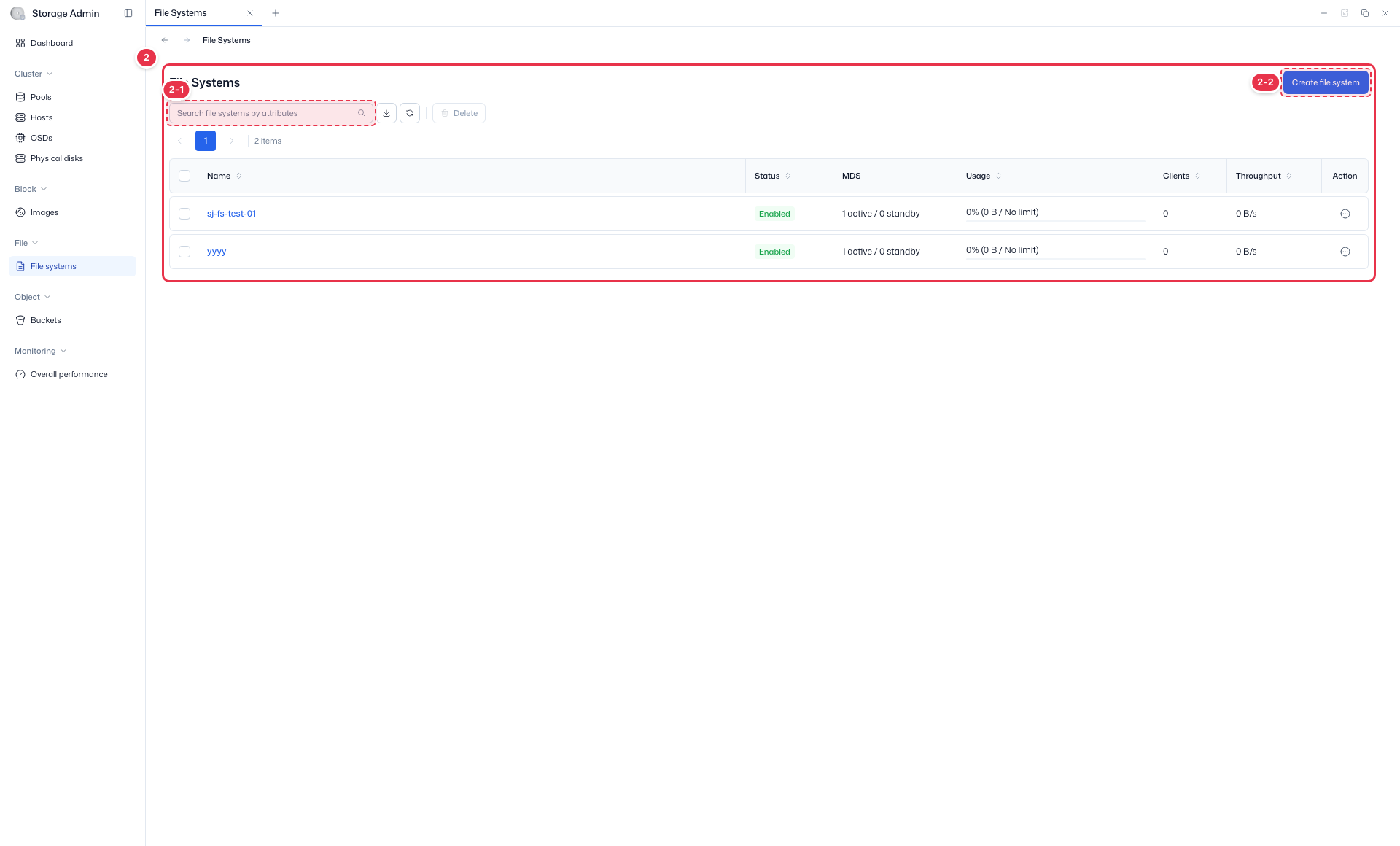Collapse the Monitoring section in the sidebar
The height and width of the screenshot is (846, 1400).
tap(40, 351)
